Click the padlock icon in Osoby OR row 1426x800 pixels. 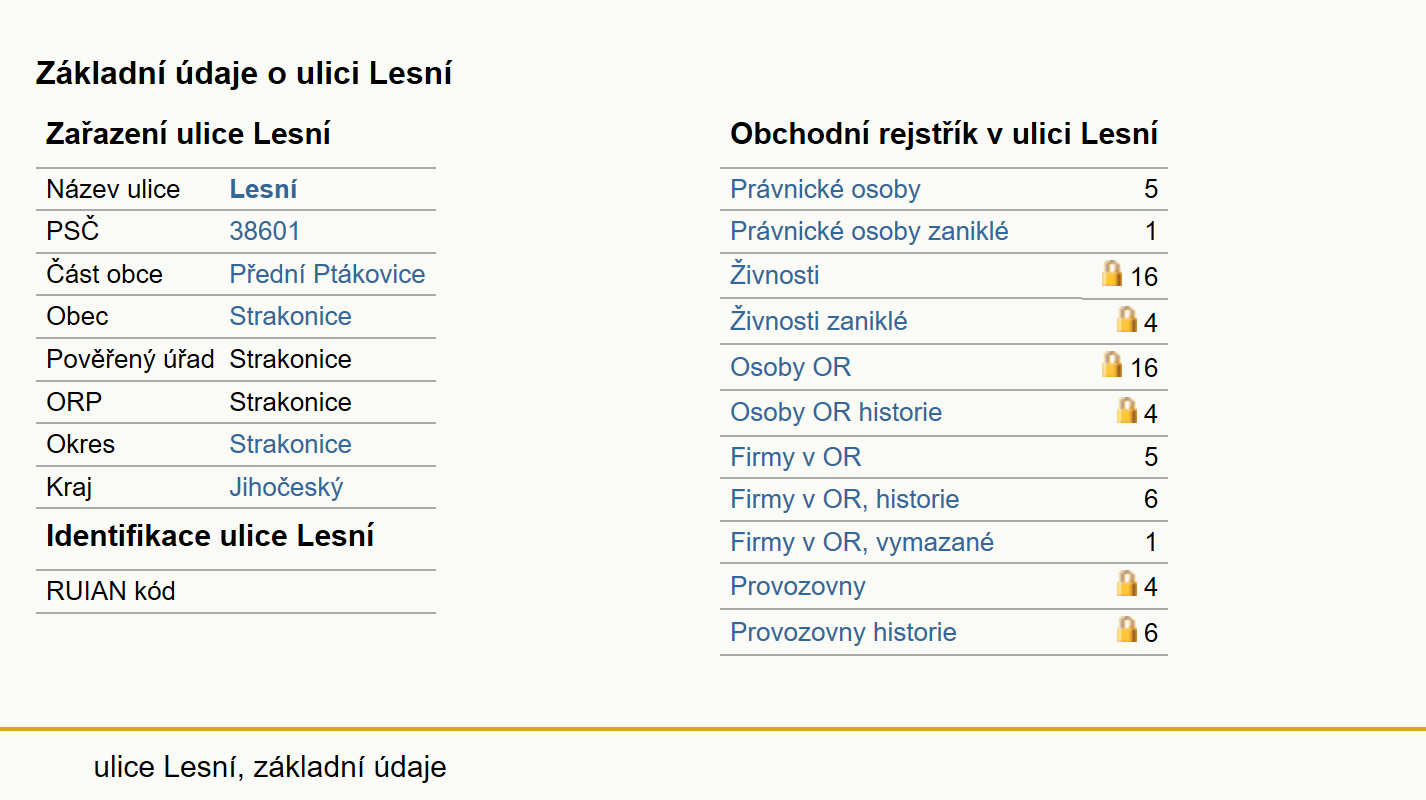click(1111, 364)
